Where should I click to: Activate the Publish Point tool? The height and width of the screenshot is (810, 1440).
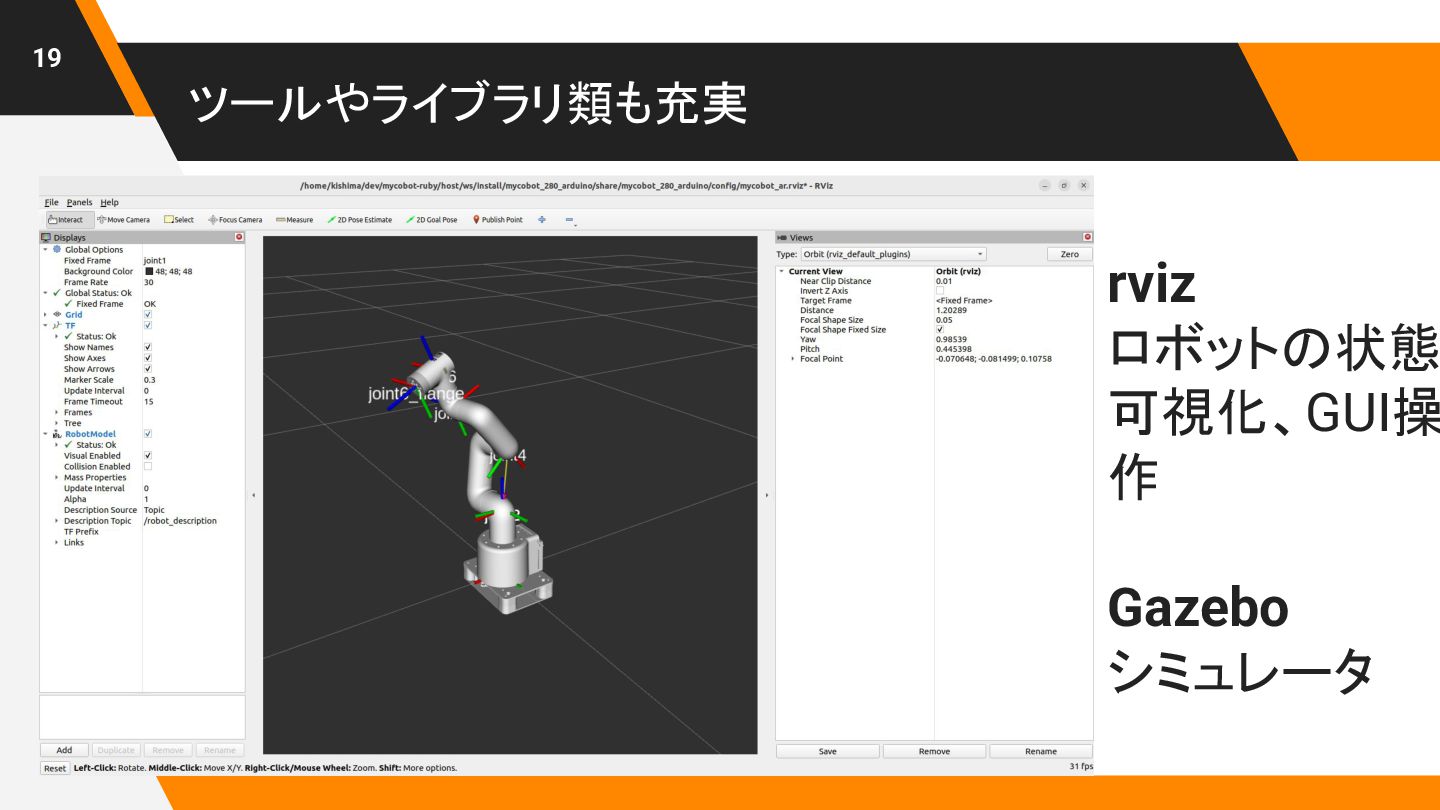coord(497,220)
